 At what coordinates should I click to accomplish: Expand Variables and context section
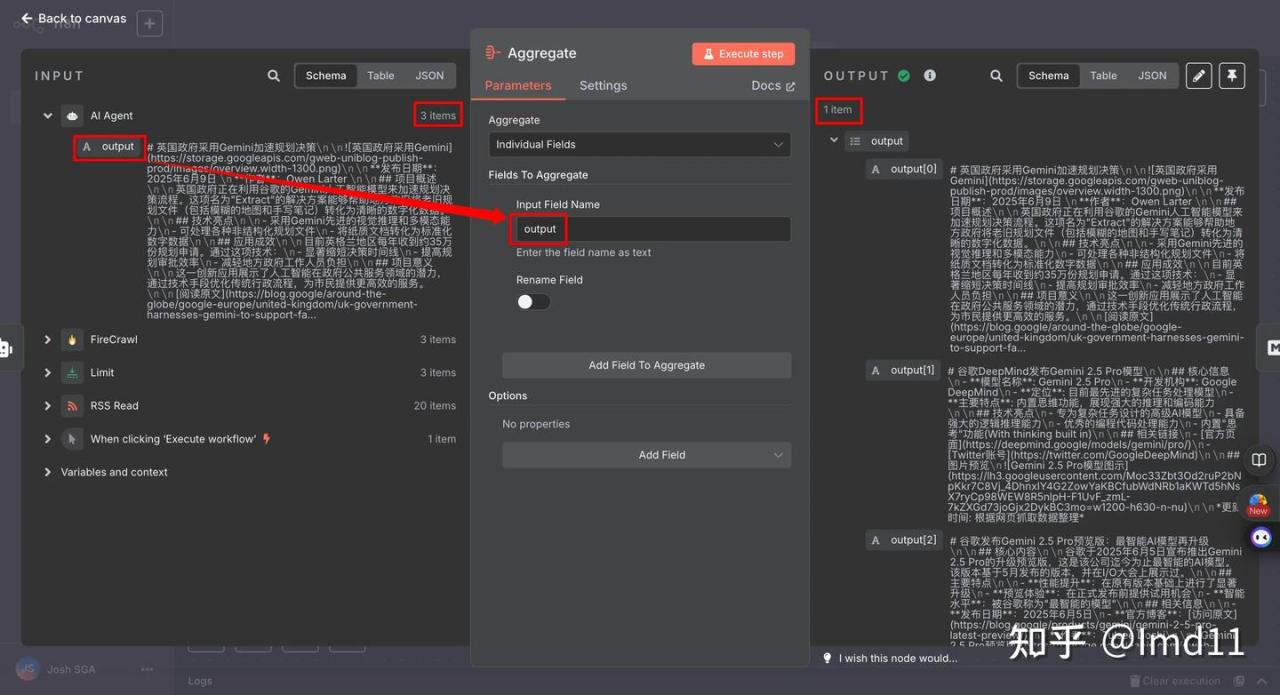pos(47,472)
